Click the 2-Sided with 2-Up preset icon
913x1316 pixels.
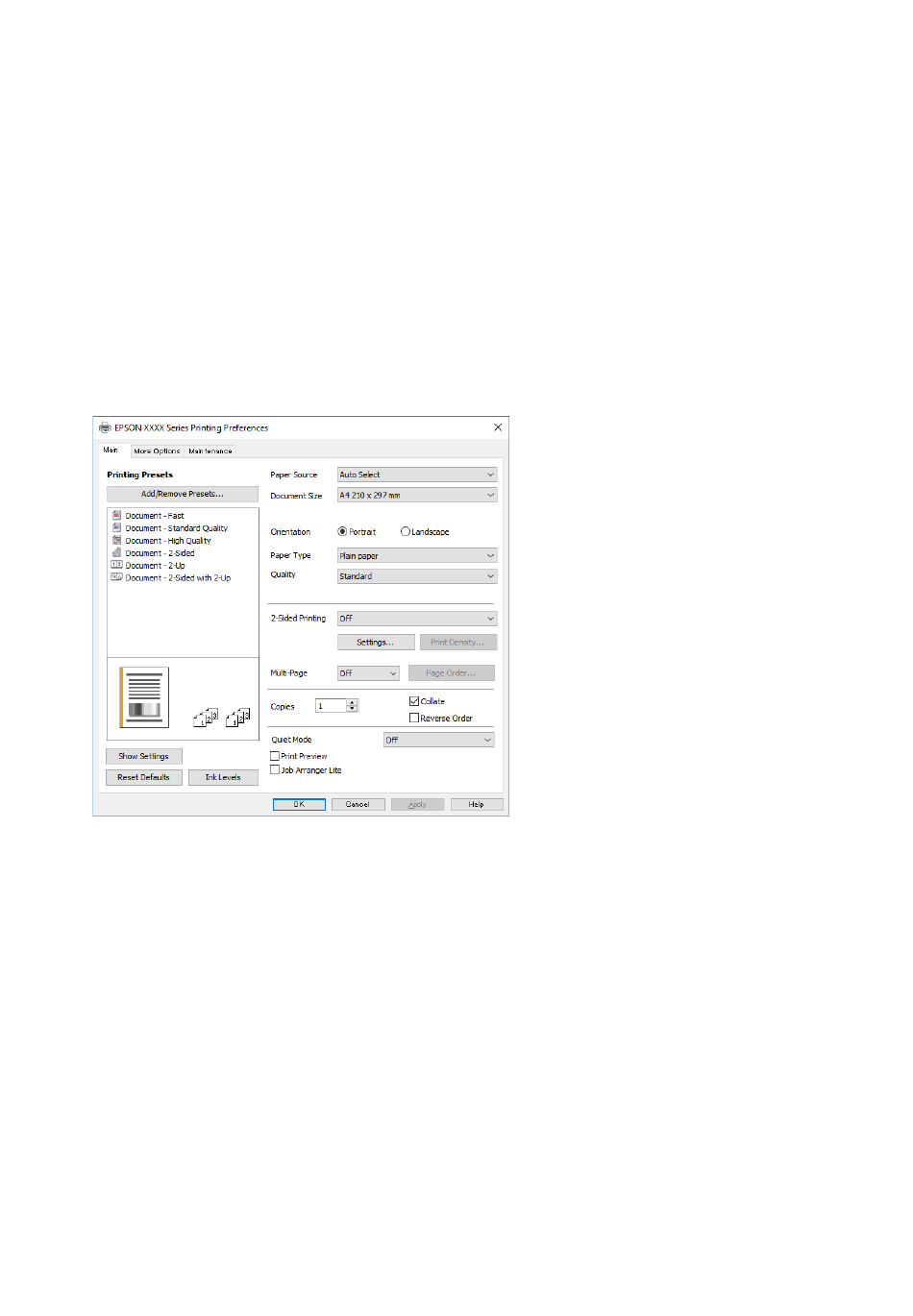116,577
